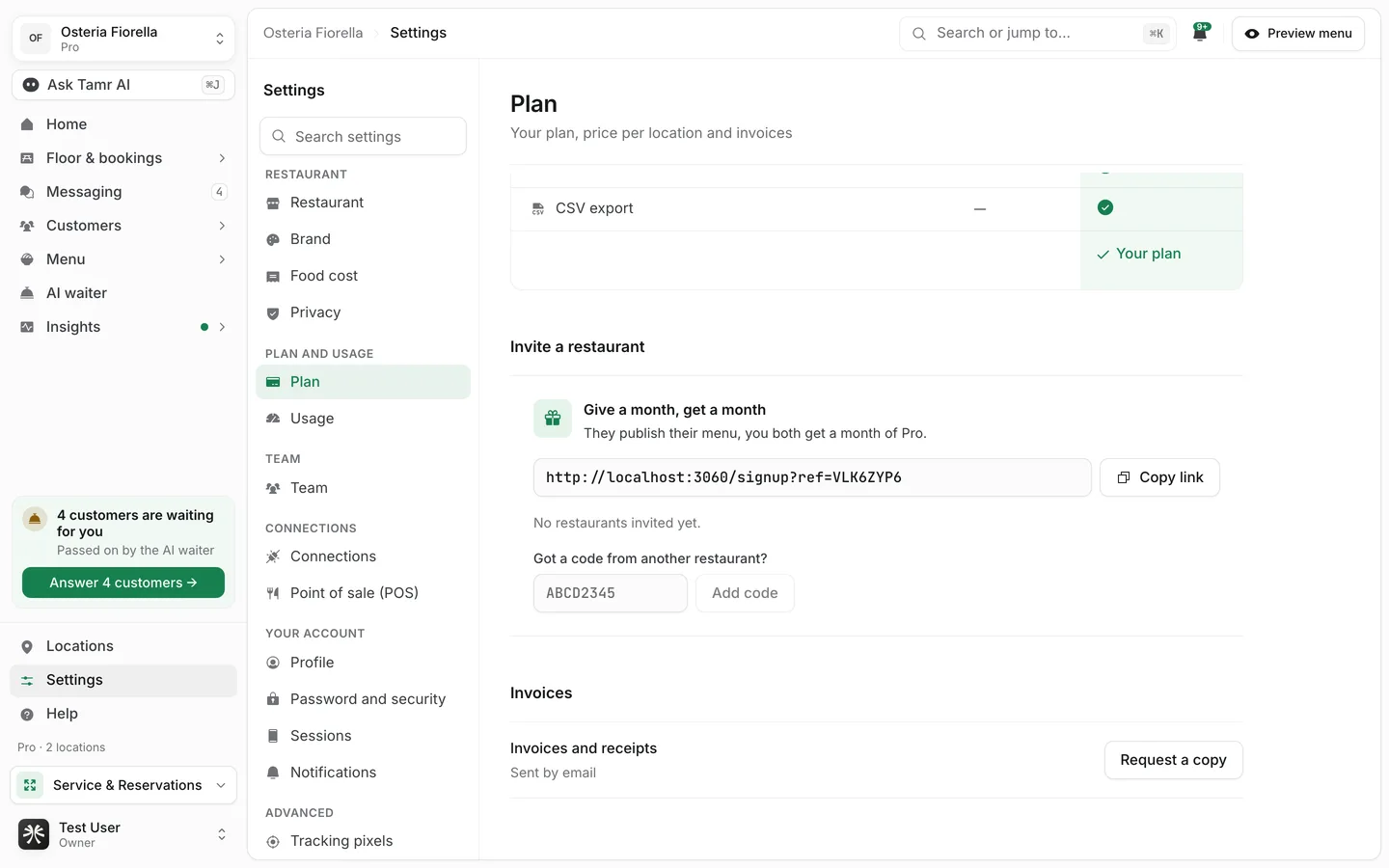Screen dimensions: 1389x868
Task: Click the Test User avatar icon
Action: [34, 834]
